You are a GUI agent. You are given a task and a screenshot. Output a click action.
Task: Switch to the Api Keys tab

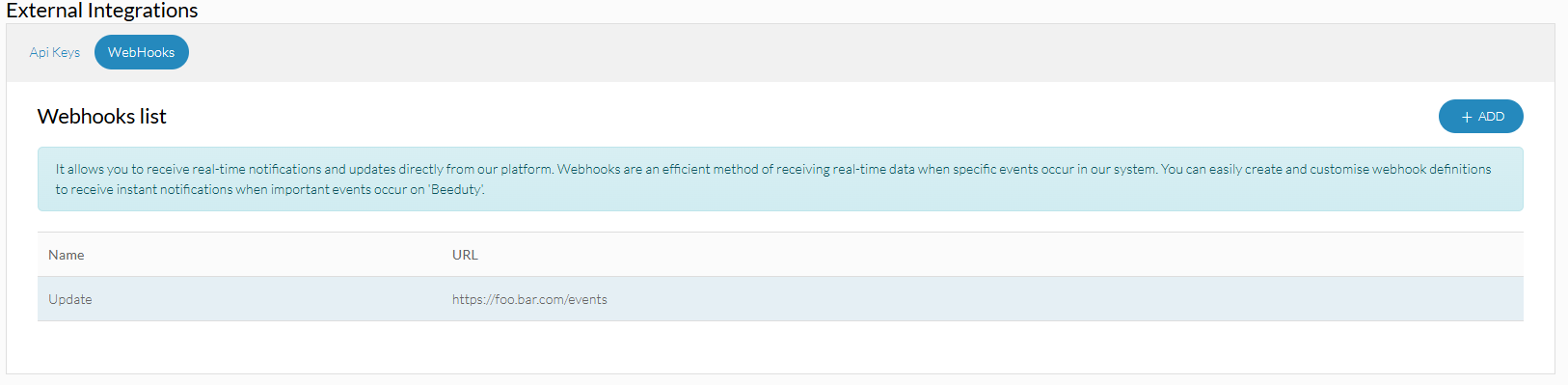tap(55, 52)
